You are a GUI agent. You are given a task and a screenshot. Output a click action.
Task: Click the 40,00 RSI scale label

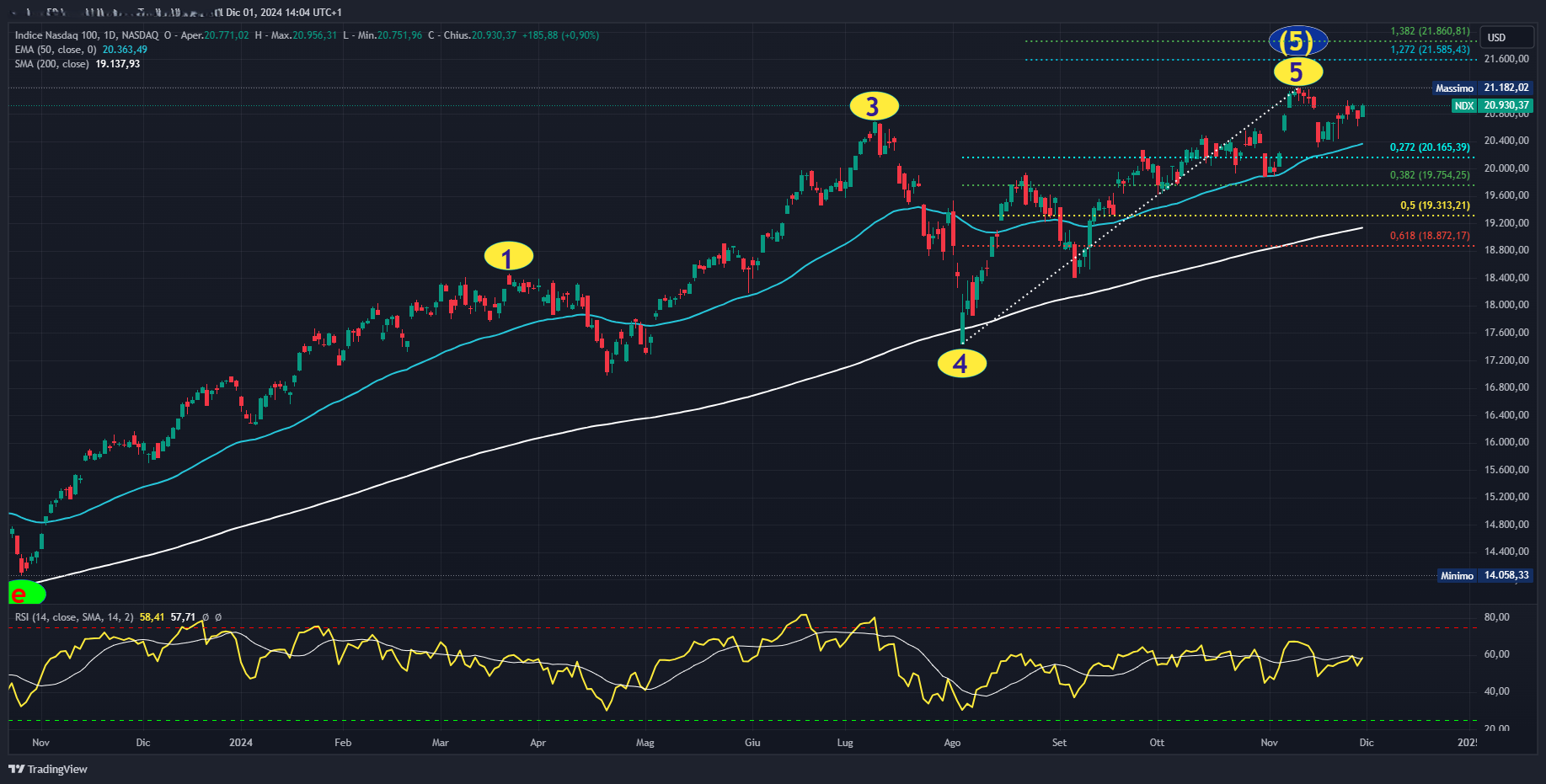(1497, 691)
